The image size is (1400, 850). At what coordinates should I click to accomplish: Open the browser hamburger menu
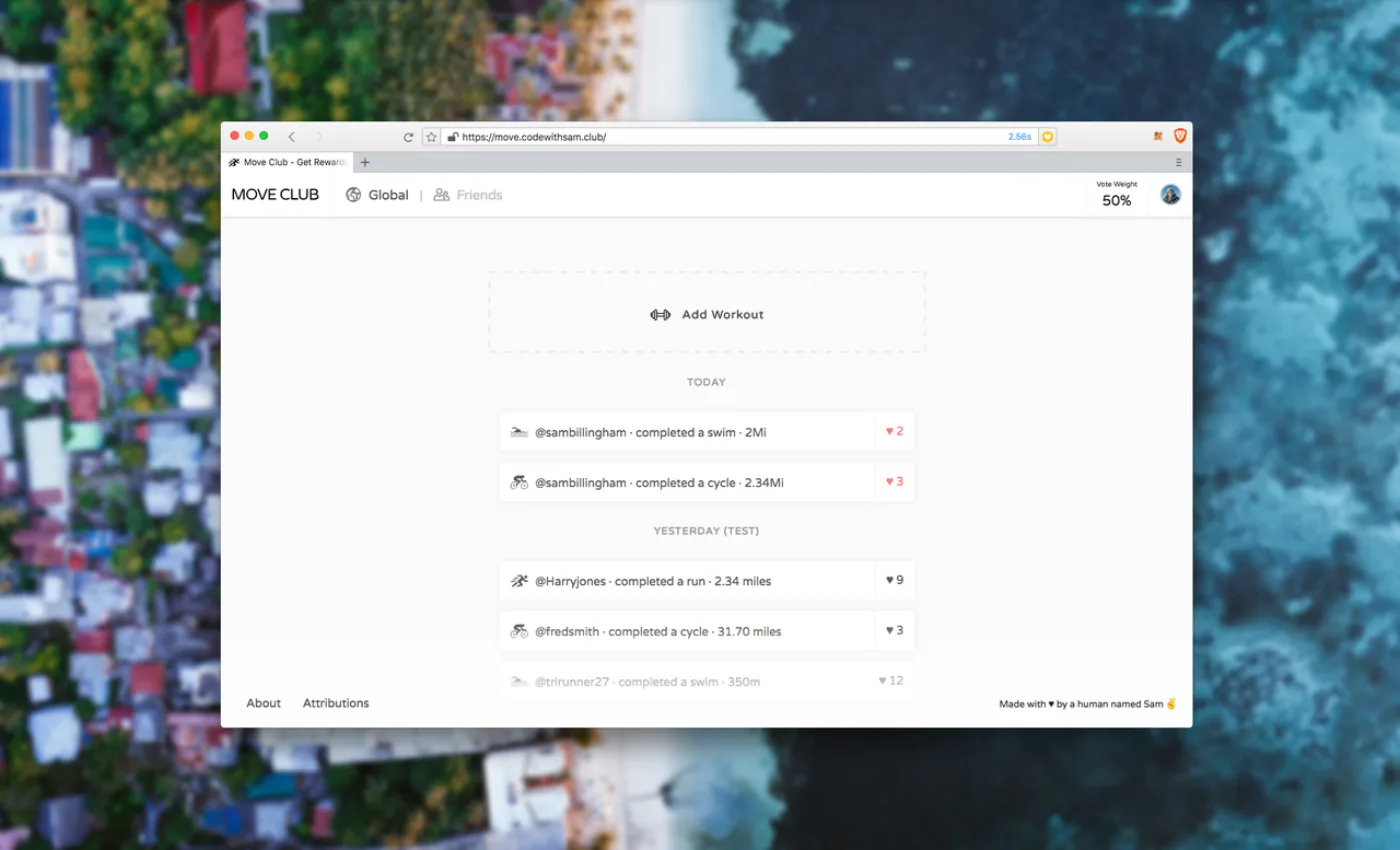(x=1178, y=162)
